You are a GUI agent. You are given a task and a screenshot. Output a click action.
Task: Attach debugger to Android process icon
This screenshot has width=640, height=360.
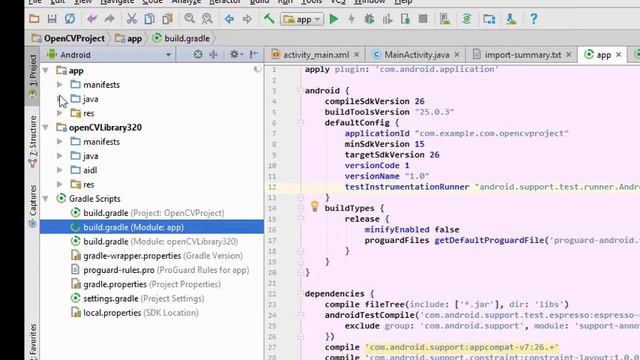405,19
